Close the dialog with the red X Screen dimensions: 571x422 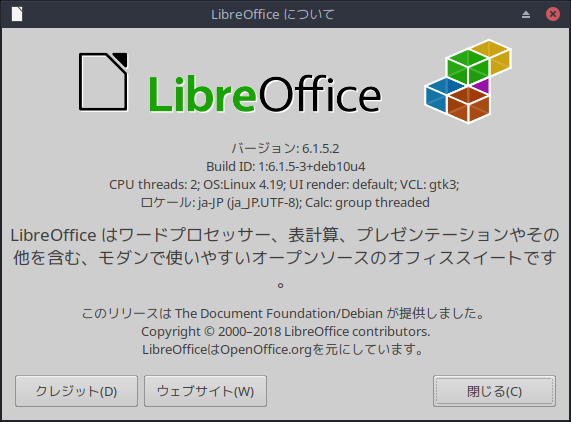552,14
